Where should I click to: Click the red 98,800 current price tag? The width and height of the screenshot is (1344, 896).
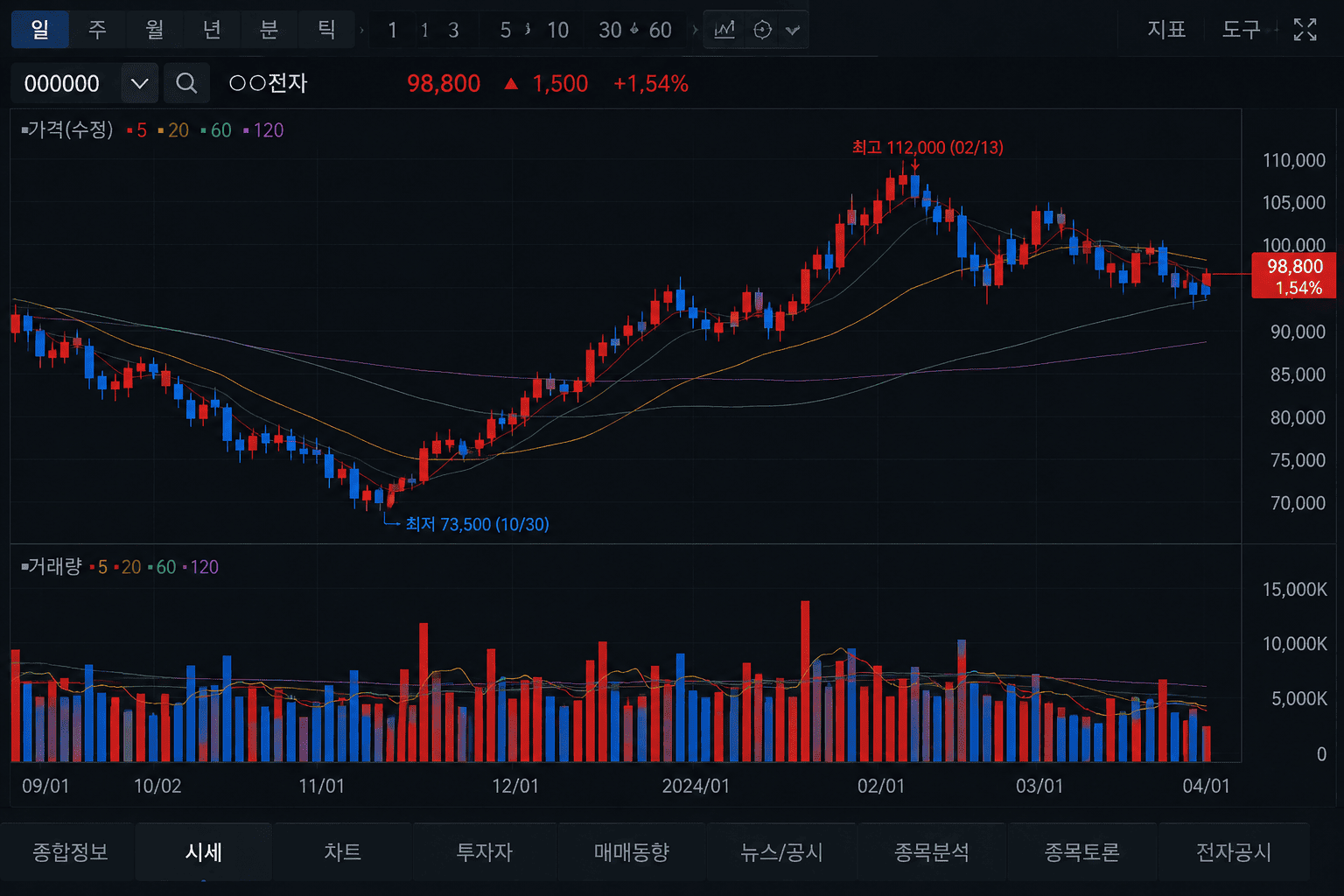[1294, 276]
